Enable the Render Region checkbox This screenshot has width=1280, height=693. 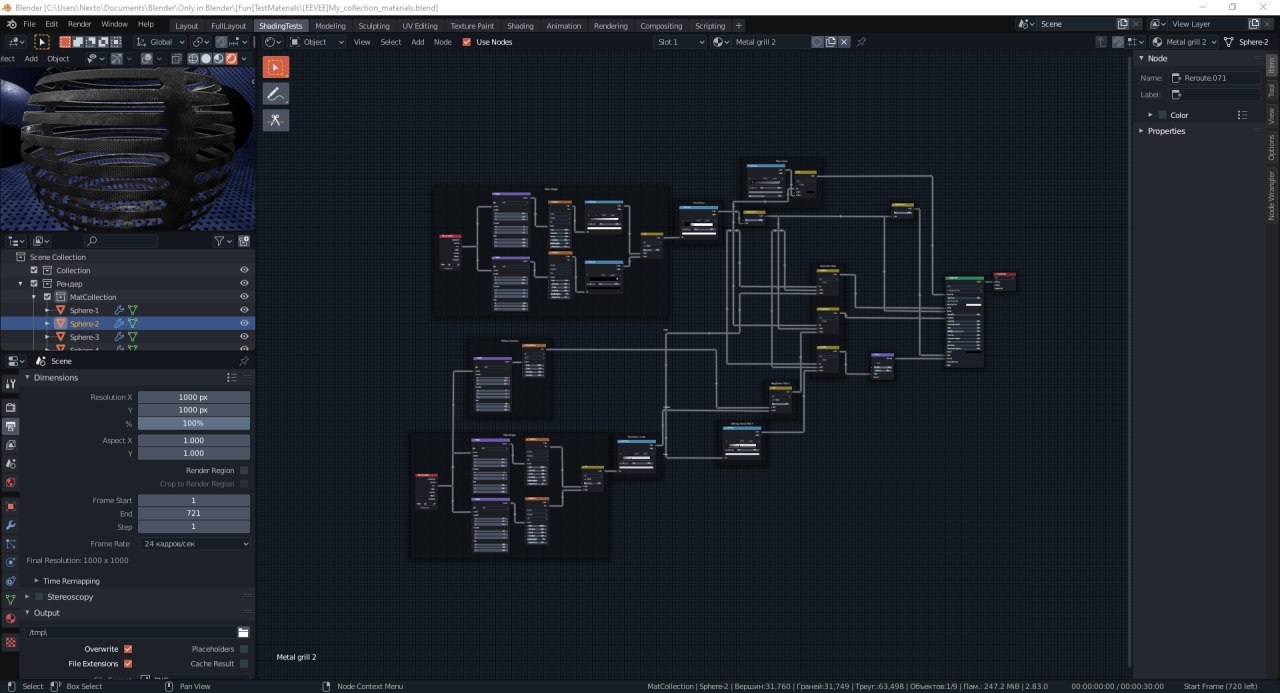244,470
